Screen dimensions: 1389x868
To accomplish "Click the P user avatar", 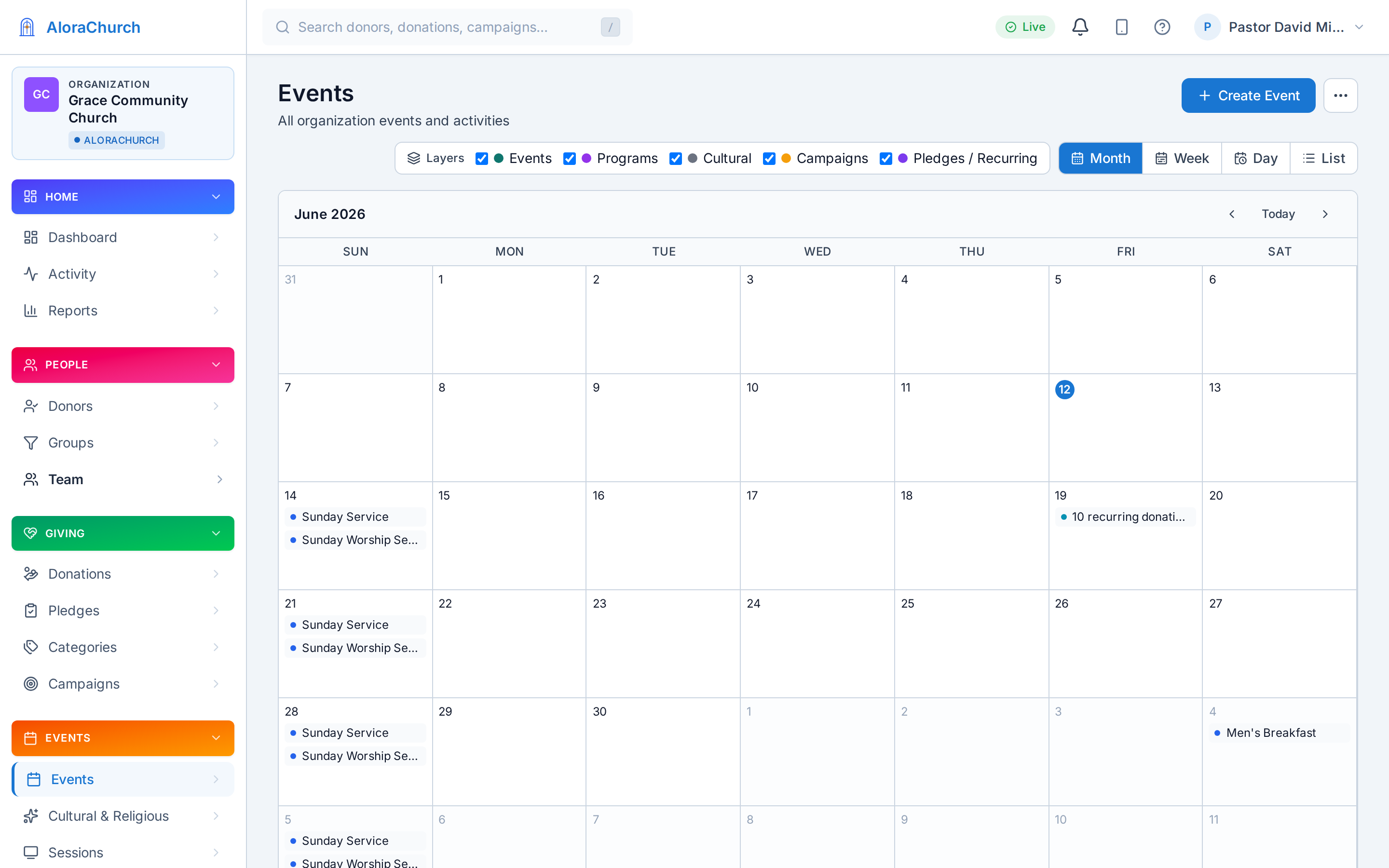I will pyautogui.click(x=1207, y=27).
